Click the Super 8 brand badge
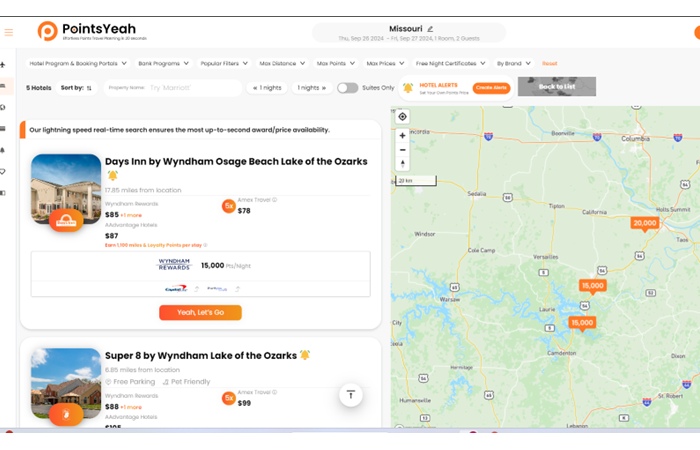Image resolution: width=700 pixels, height=450 pixels. (x=66, y=414)
